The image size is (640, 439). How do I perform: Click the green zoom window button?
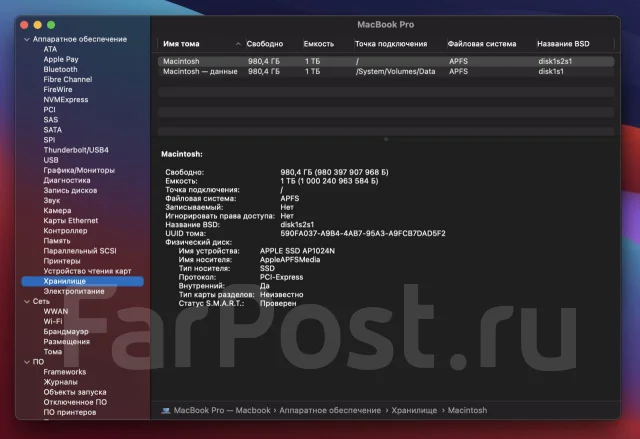pyautogui.click(x=51, y=25)
